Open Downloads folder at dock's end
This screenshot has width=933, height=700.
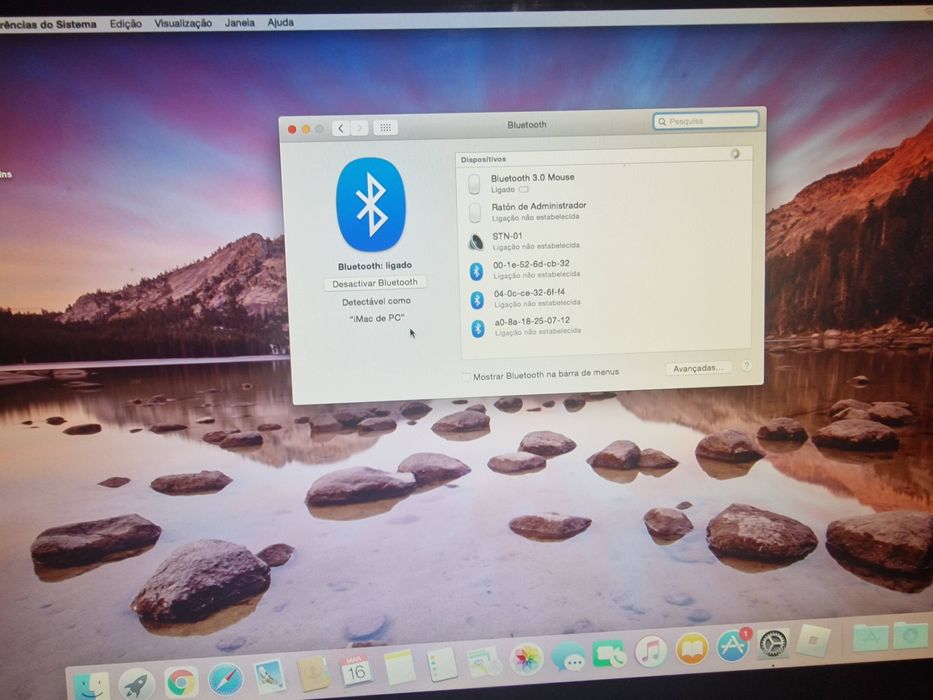pos(910,635)
